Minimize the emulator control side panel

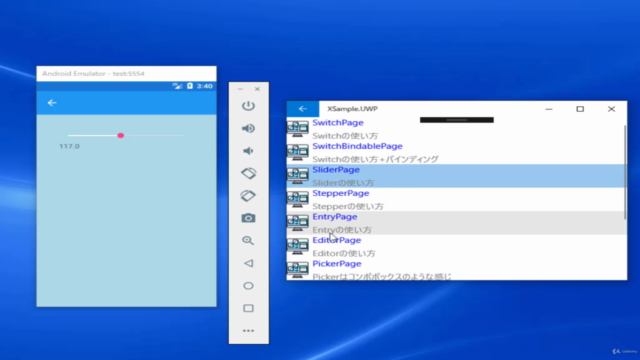click(x=240, y=89)
